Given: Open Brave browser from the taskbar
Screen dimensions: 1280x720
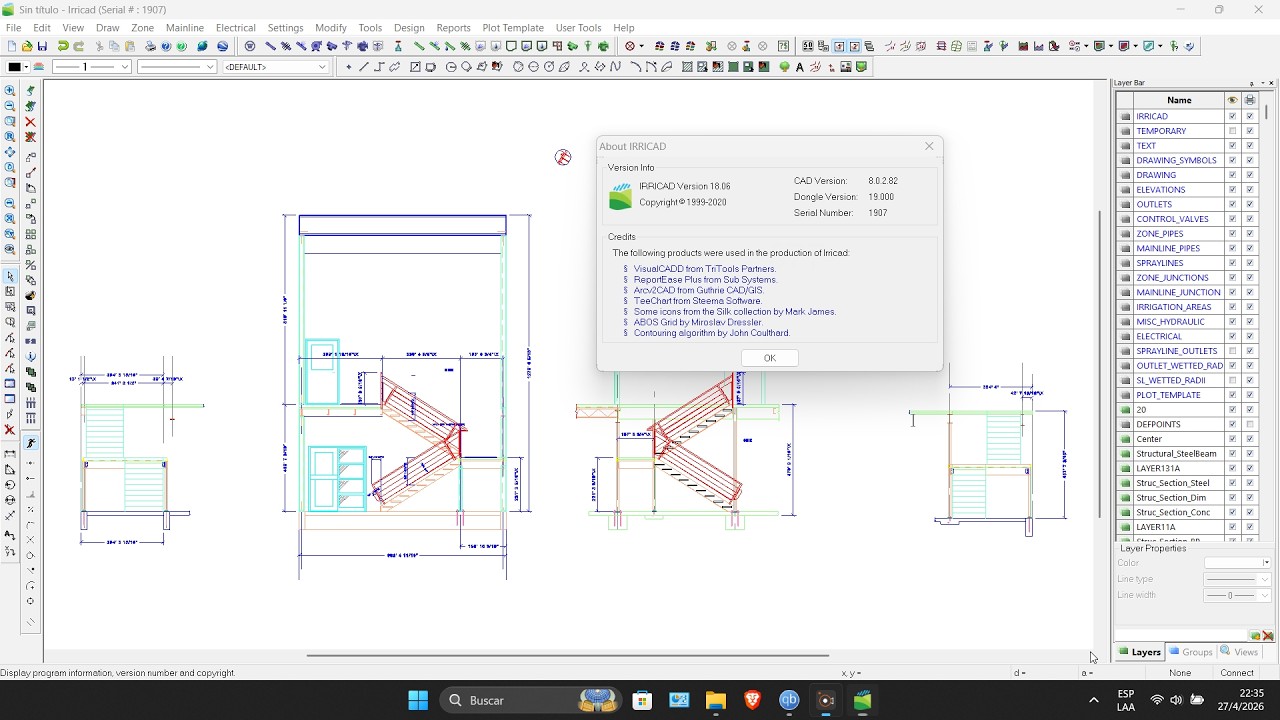Looking at the screenshot, I should click(753, 700).
